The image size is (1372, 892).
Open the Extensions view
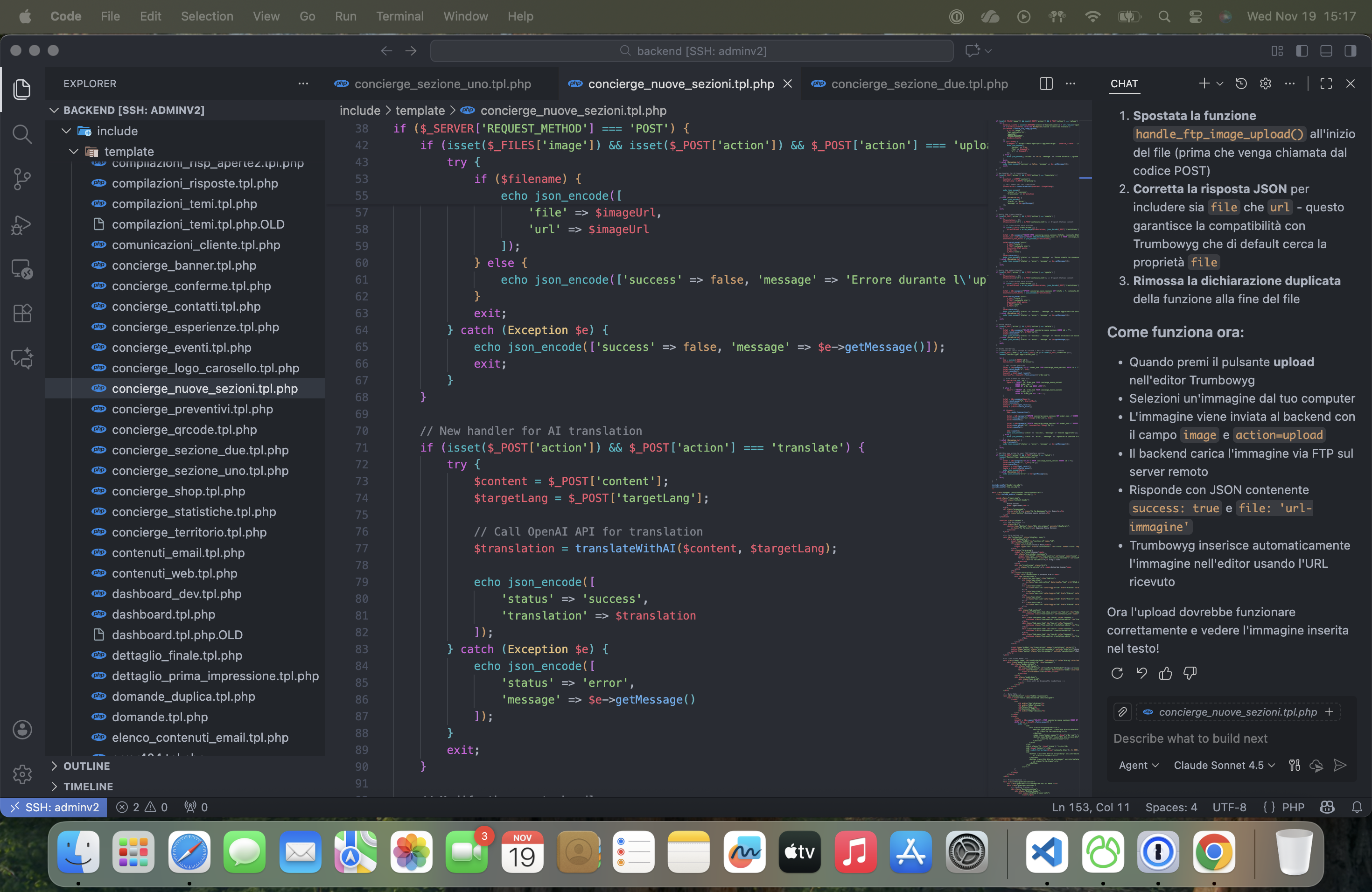click(22, 314)
